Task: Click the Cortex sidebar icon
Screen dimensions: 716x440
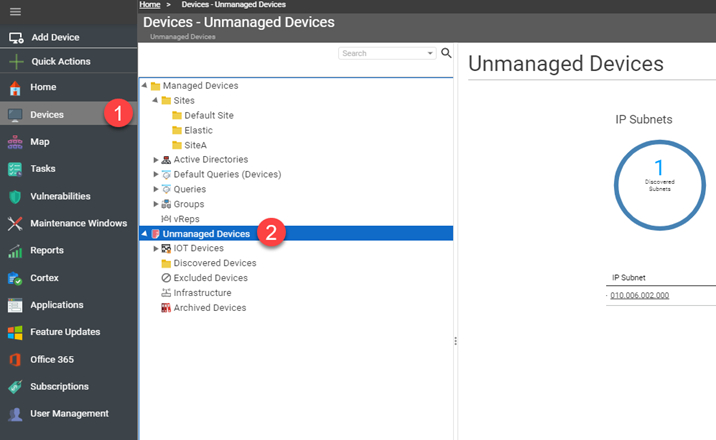Action: pos(15,278)
